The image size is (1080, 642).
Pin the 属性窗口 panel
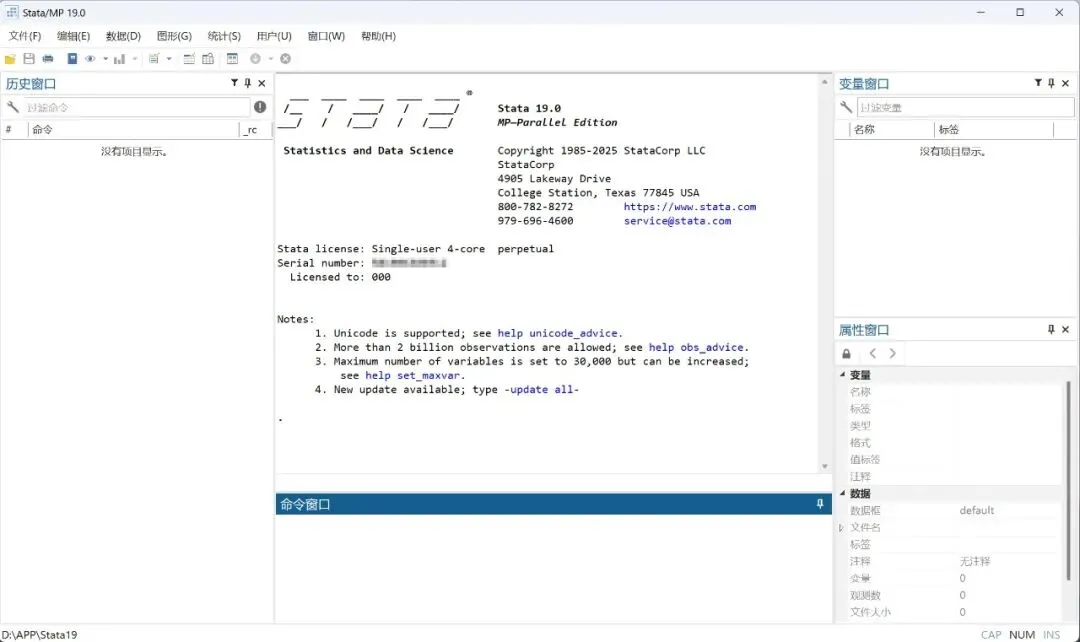tap(1051, 329)
